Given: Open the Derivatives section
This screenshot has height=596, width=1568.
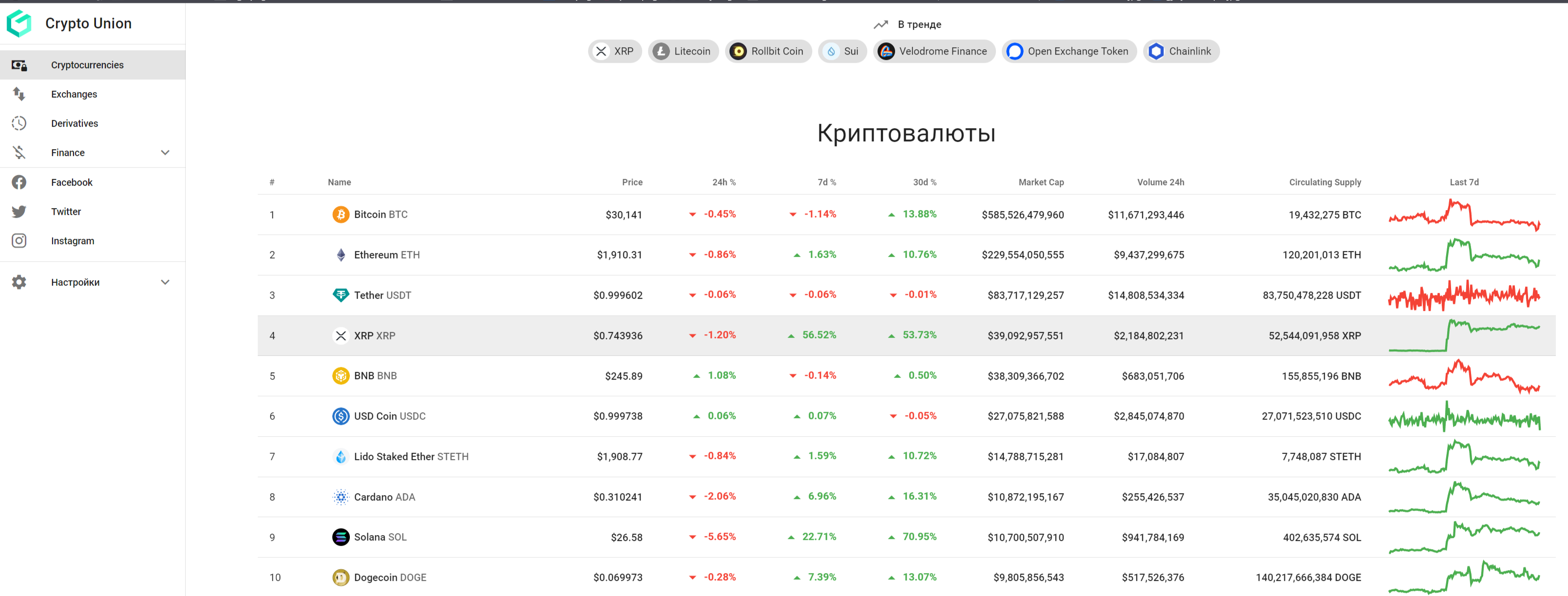Looking at the screenshot, I should (x=93, y=123).
